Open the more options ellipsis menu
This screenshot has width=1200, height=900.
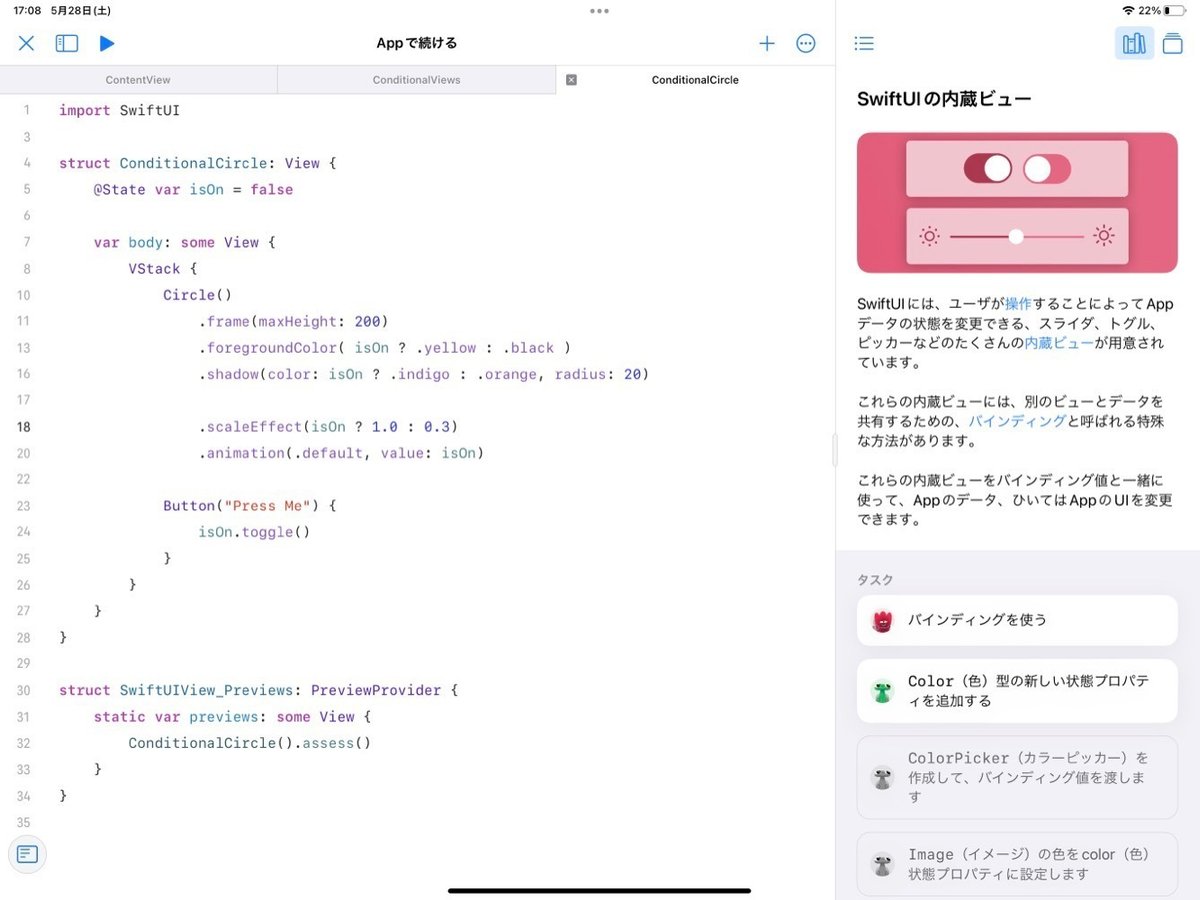(x=806, y=43)
